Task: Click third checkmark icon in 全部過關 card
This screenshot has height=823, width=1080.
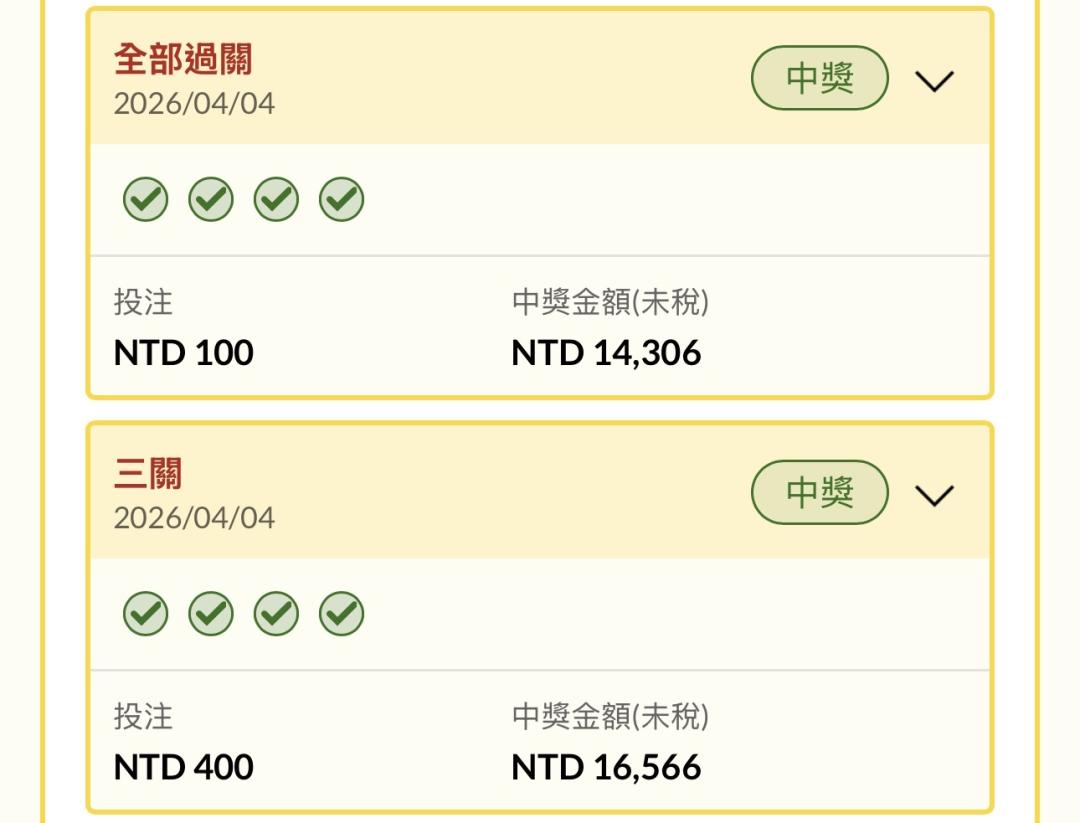Action: (276, 200)
